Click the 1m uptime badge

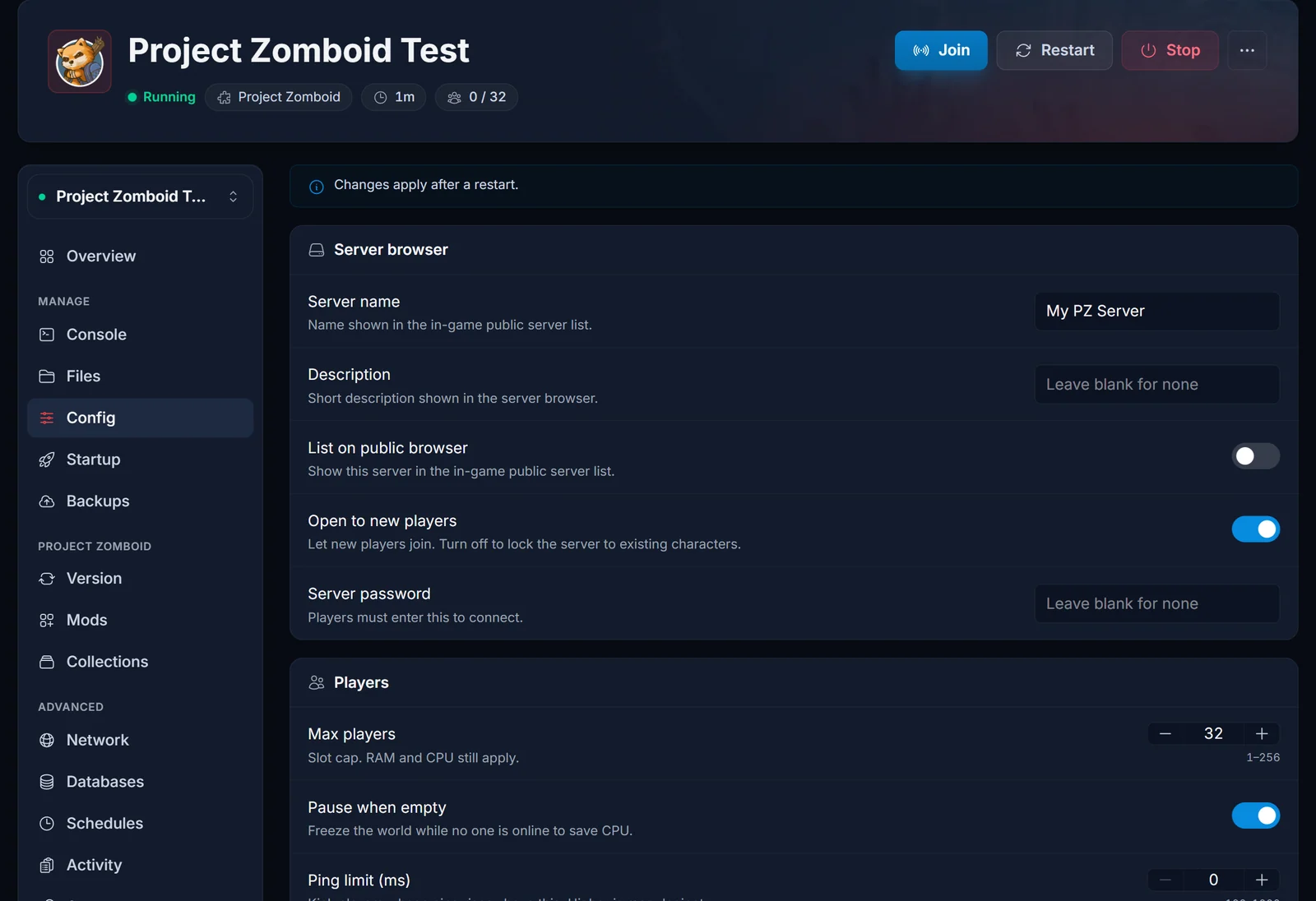(394, 97)
